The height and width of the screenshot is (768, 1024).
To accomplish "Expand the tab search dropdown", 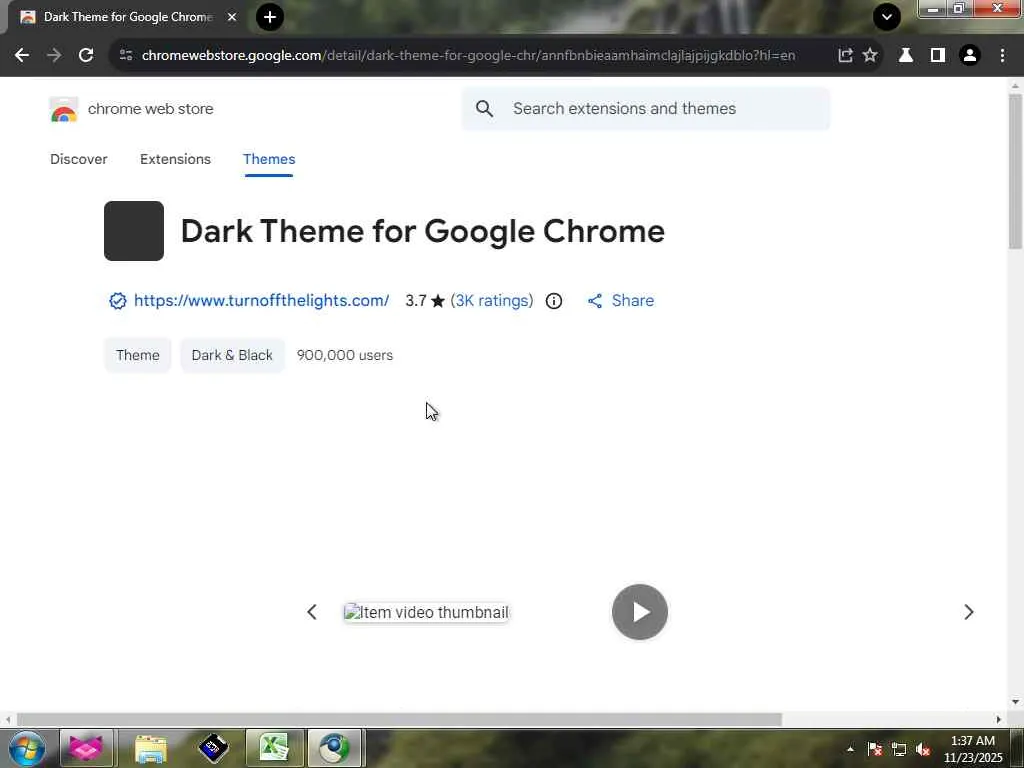I will (x=887, y=17).
